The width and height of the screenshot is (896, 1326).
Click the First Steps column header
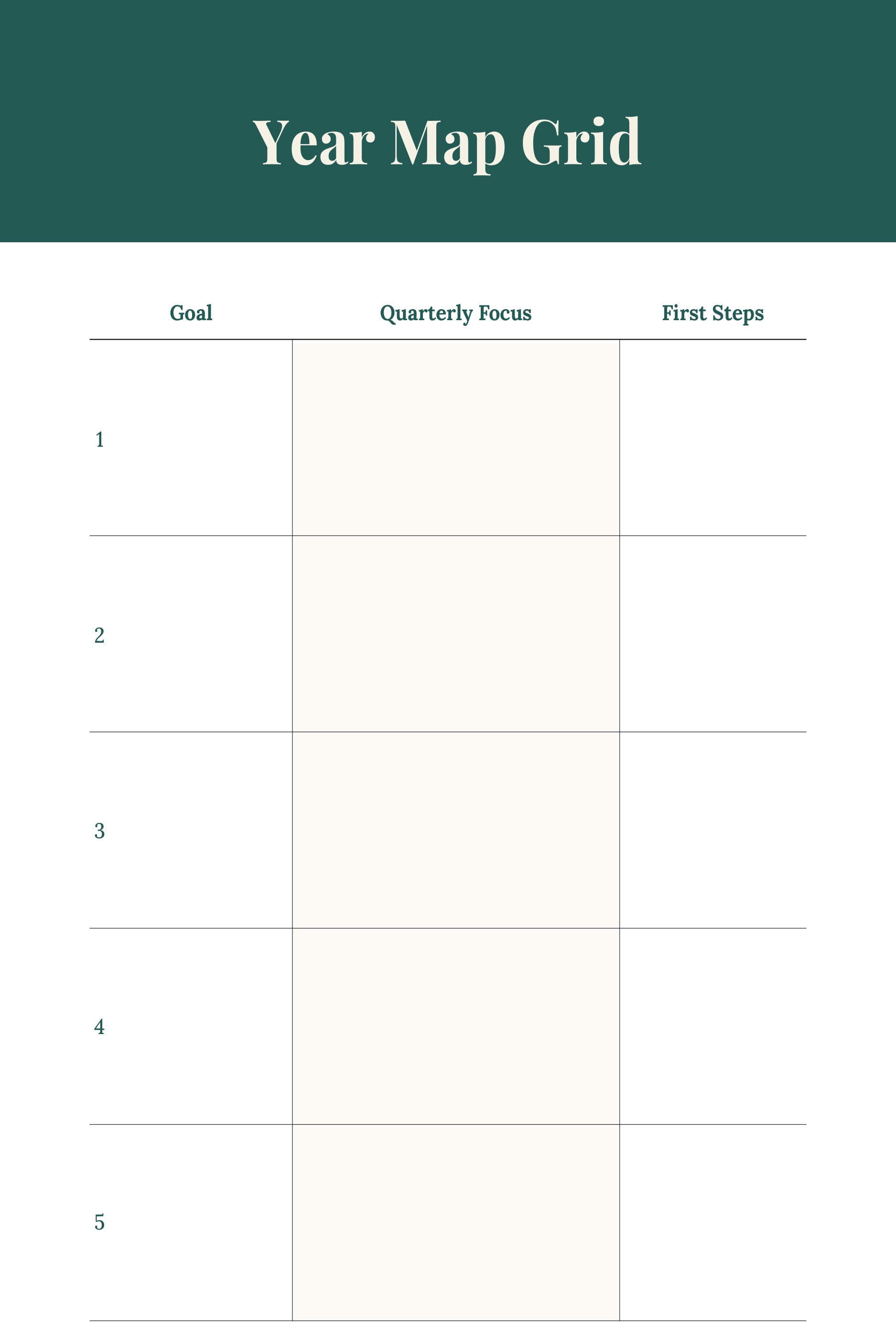712,313
